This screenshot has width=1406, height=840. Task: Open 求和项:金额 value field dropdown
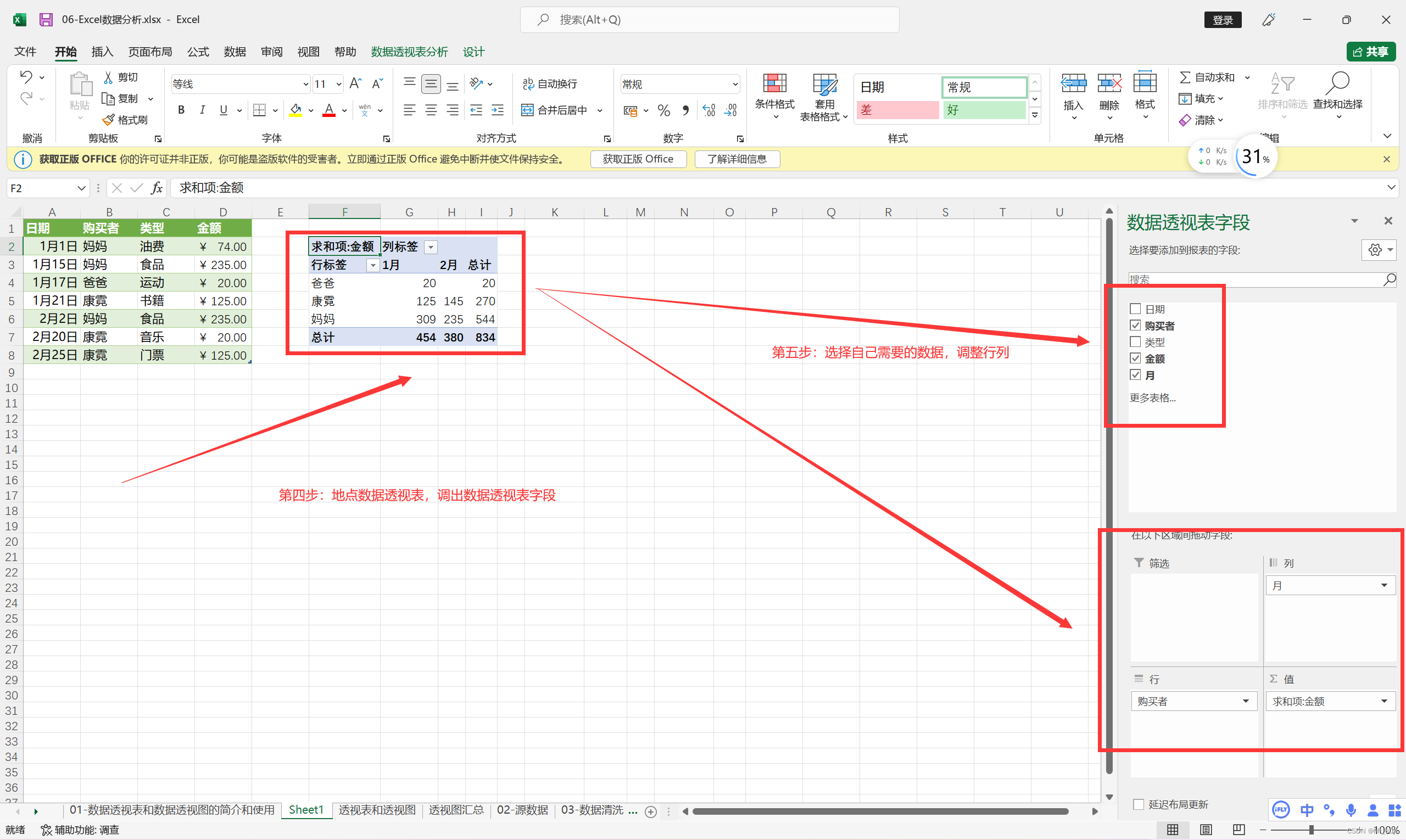[x=1384, y=701]
